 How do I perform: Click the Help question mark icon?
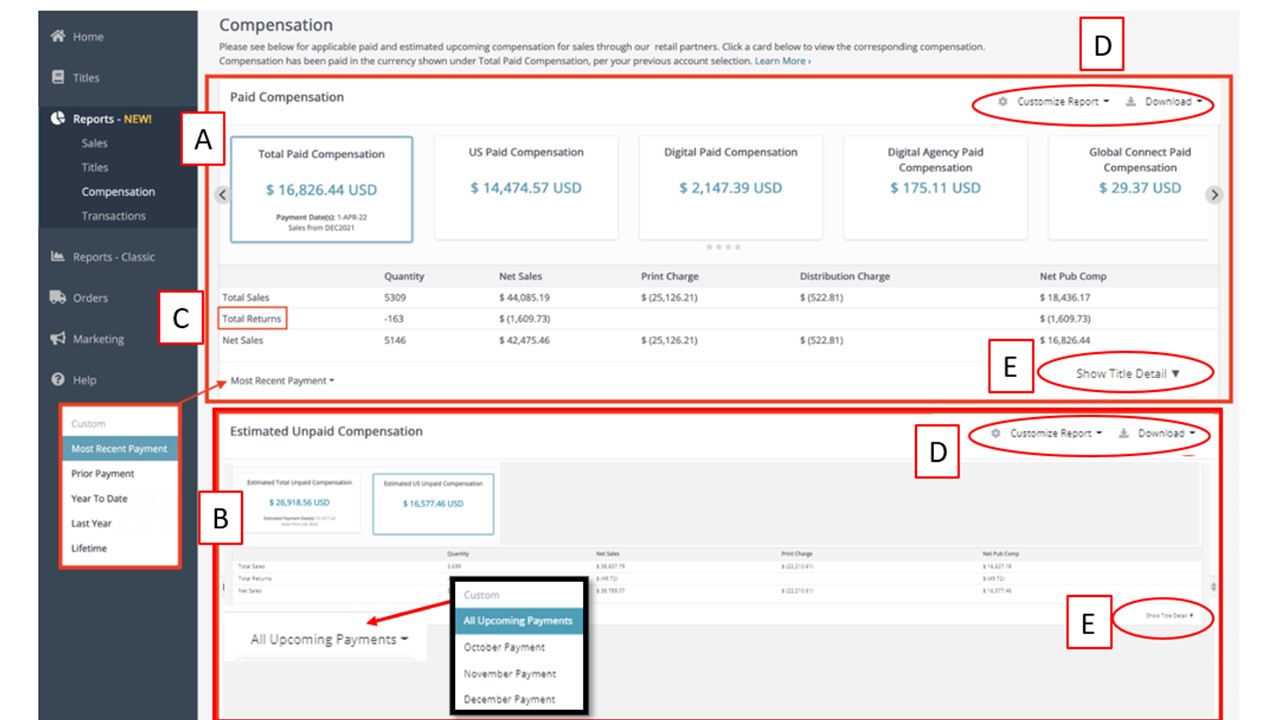click(58, 380)
